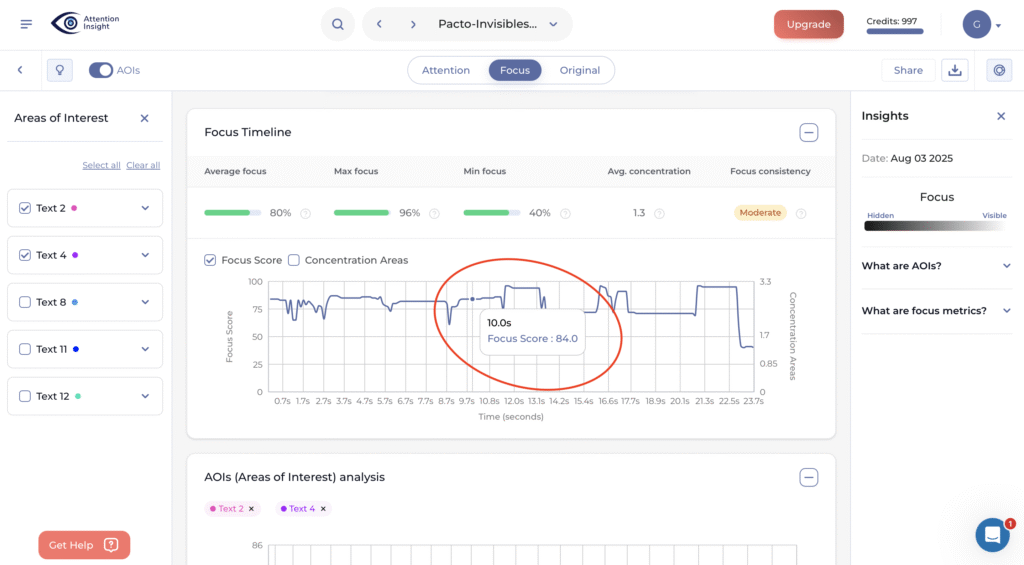Toggle the AOIs switch
The image size is (1024, 565).
101,70
